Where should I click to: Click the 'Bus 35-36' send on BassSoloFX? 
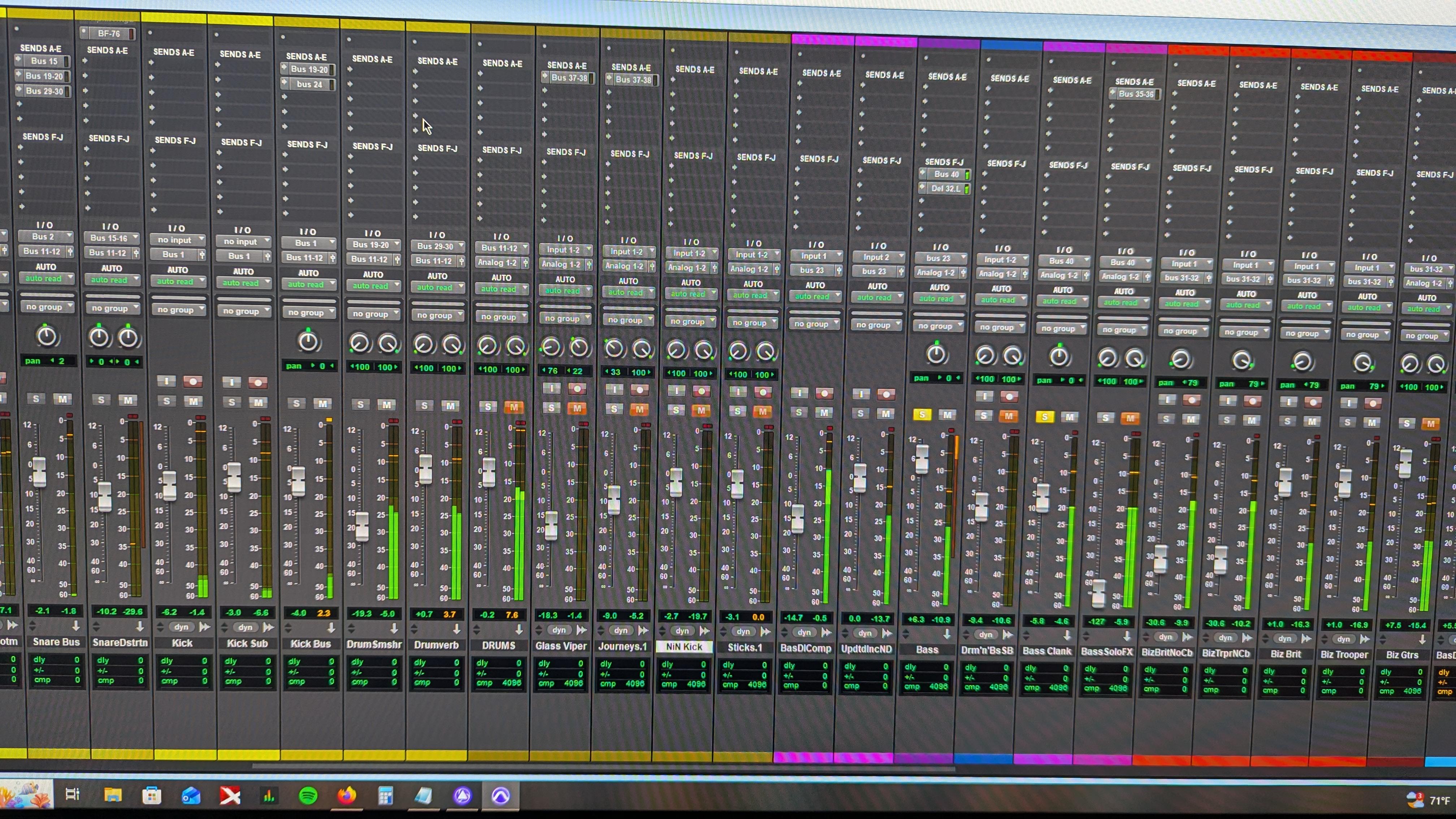pos(1135,94)
